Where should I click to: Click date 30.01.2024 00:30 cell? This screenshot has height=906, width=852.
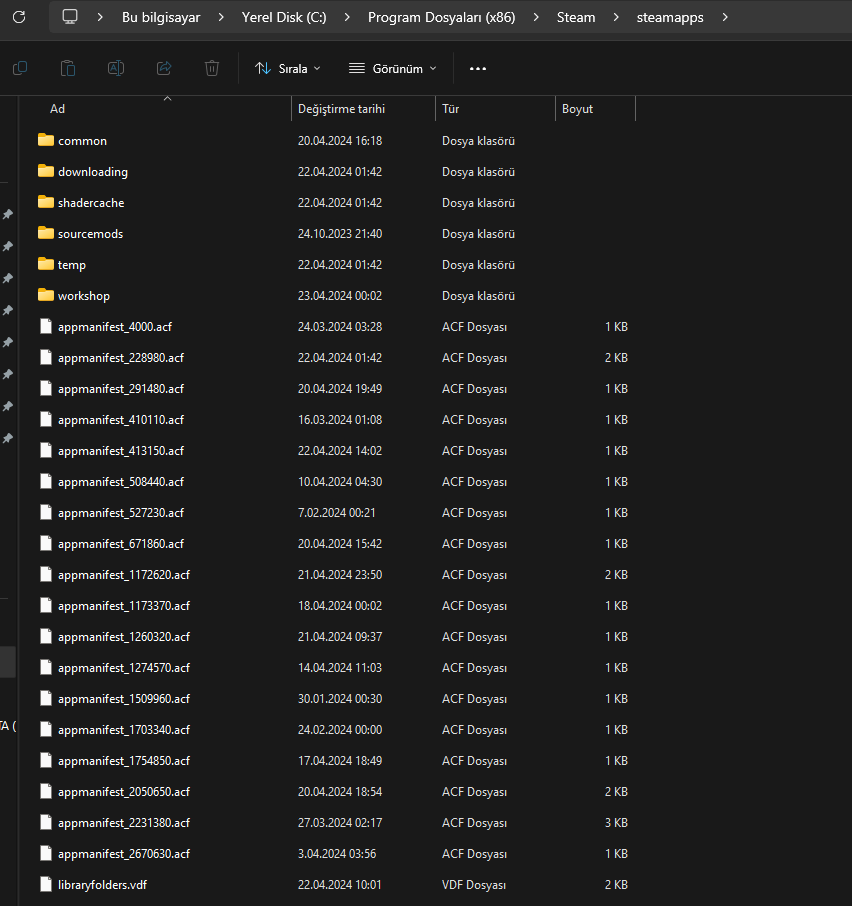(x=340, y=699)
